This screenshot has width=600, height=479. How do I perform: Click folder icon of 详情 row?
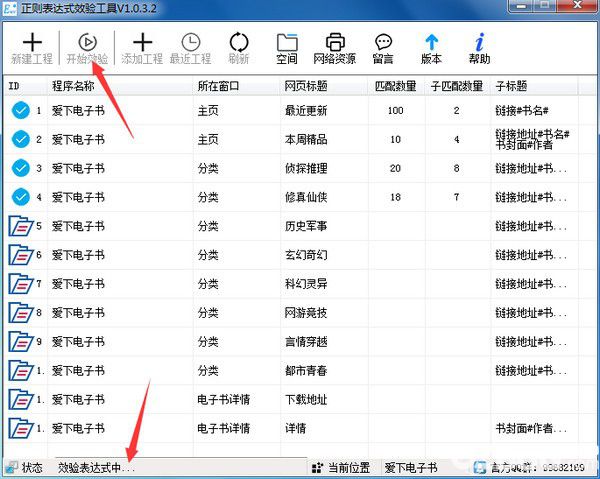pos(21,428)
